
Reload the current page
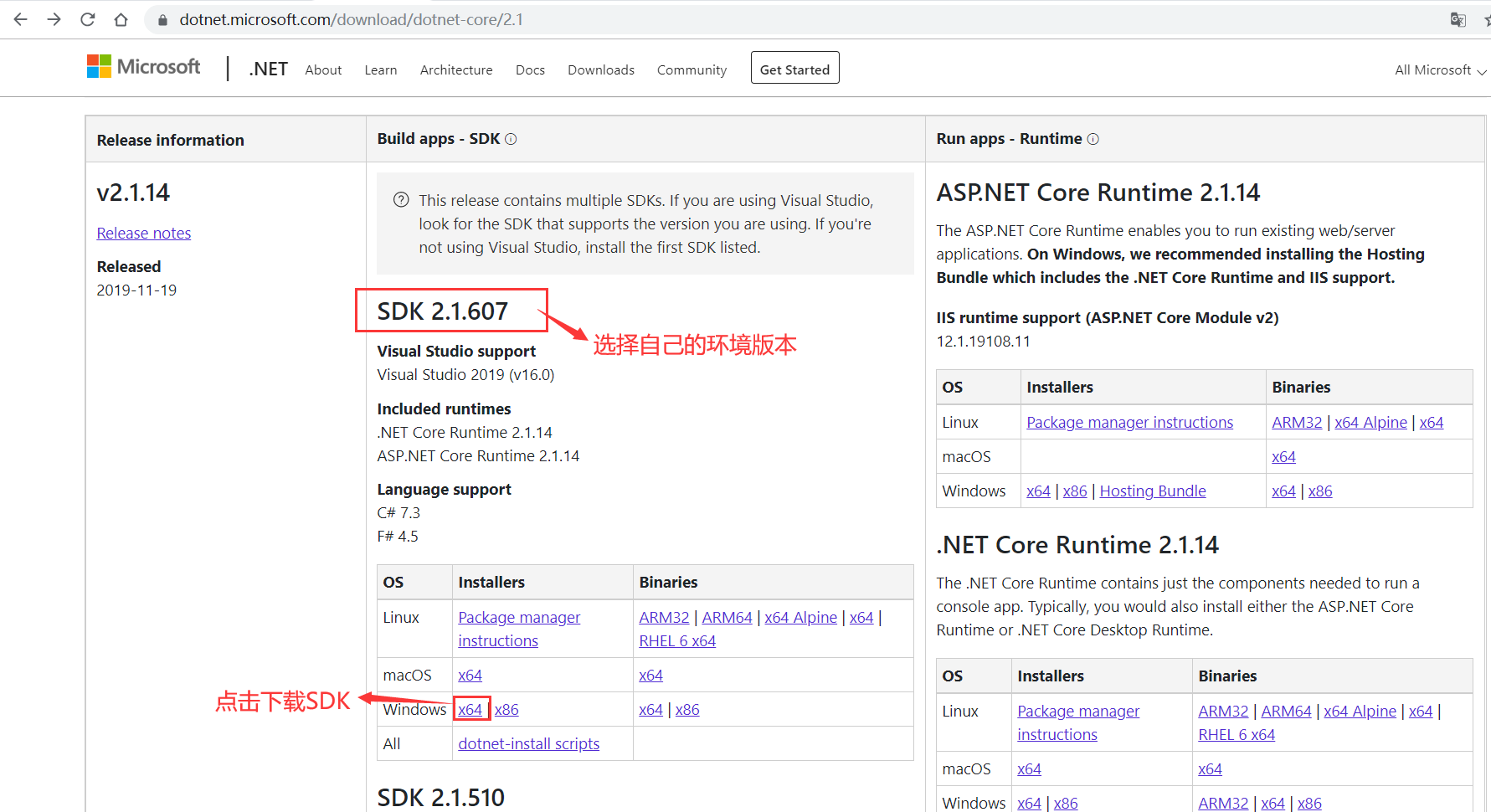(x=88, y=19)
